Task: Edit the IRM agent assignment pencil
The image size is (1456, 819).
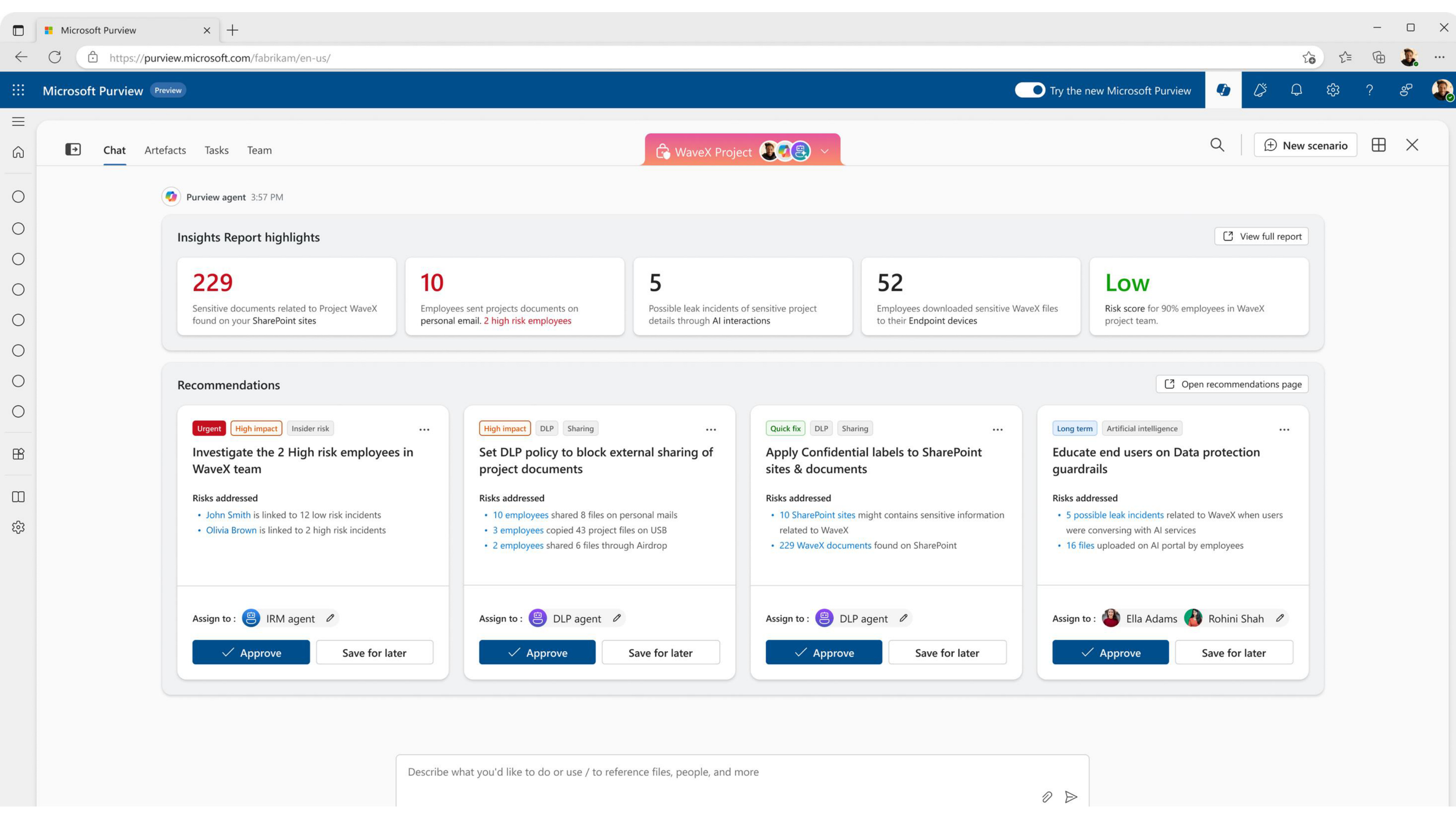Action: tap(330, 618)
